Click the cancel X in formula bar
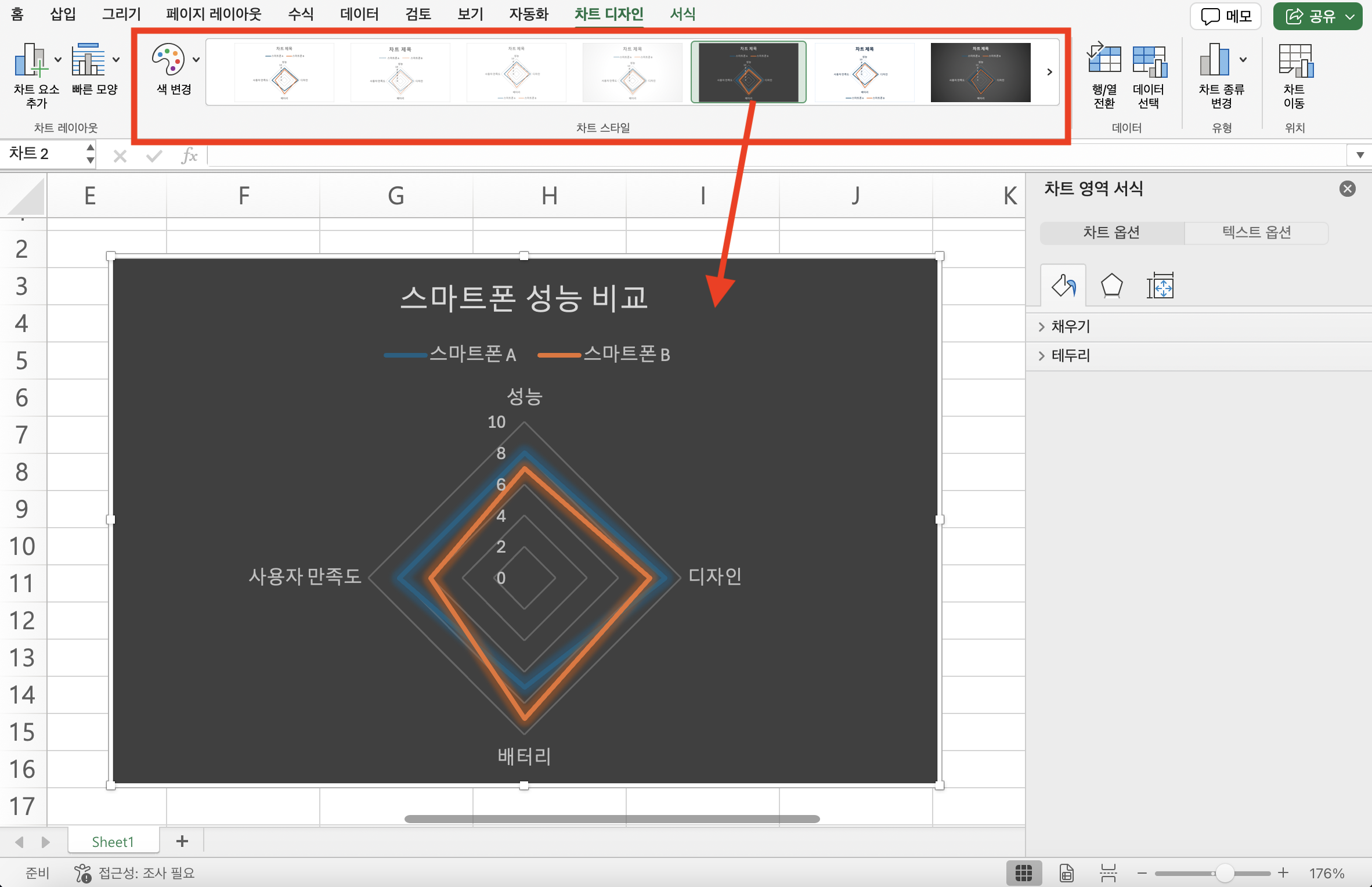Screen dimensions: 1372x887 click(120, 156)
